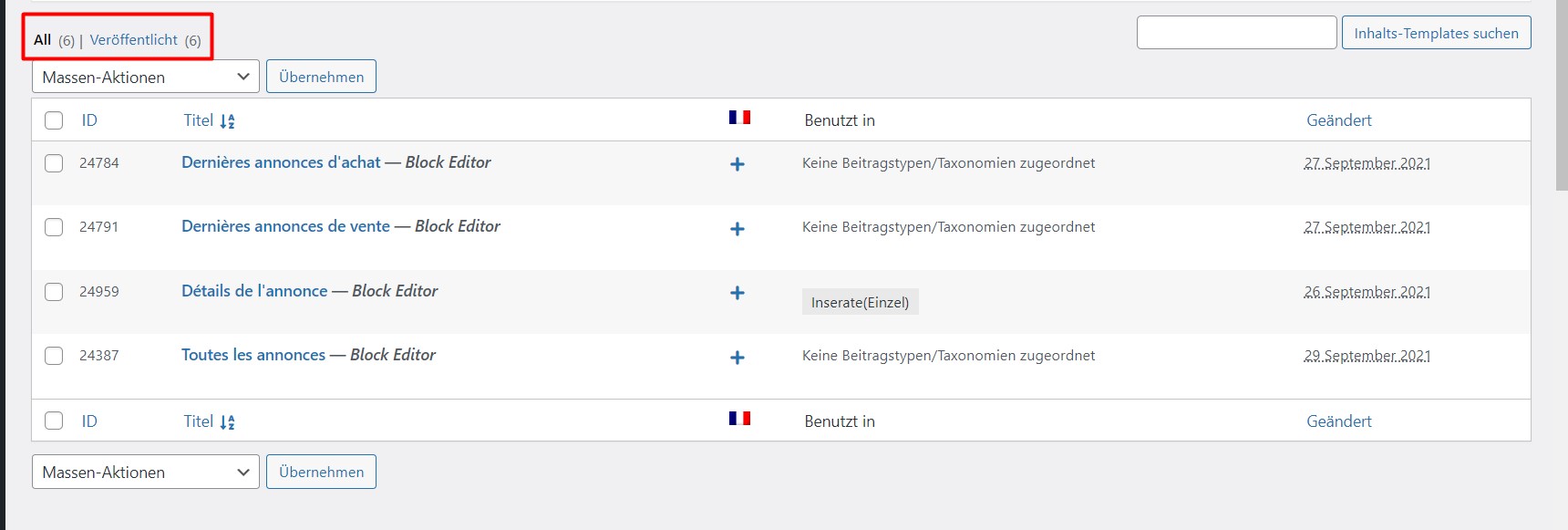Click the French flag in header row
This screenshot has width=1568, height=530.
tap(739, 117)
